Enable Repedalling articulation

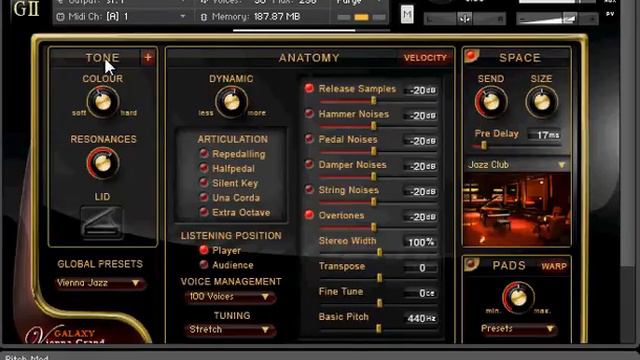[204, 153]
